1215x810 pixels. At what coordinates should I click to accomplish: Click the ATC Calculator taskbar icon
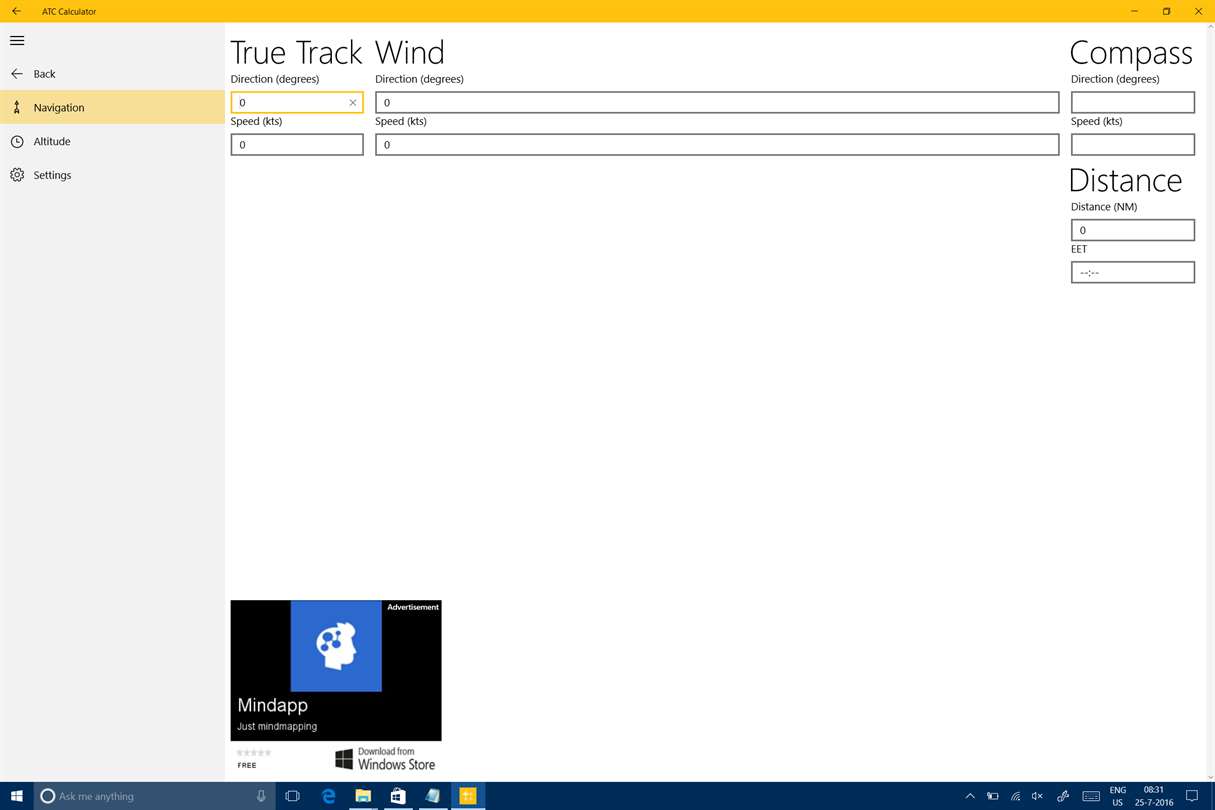point(467,796)
